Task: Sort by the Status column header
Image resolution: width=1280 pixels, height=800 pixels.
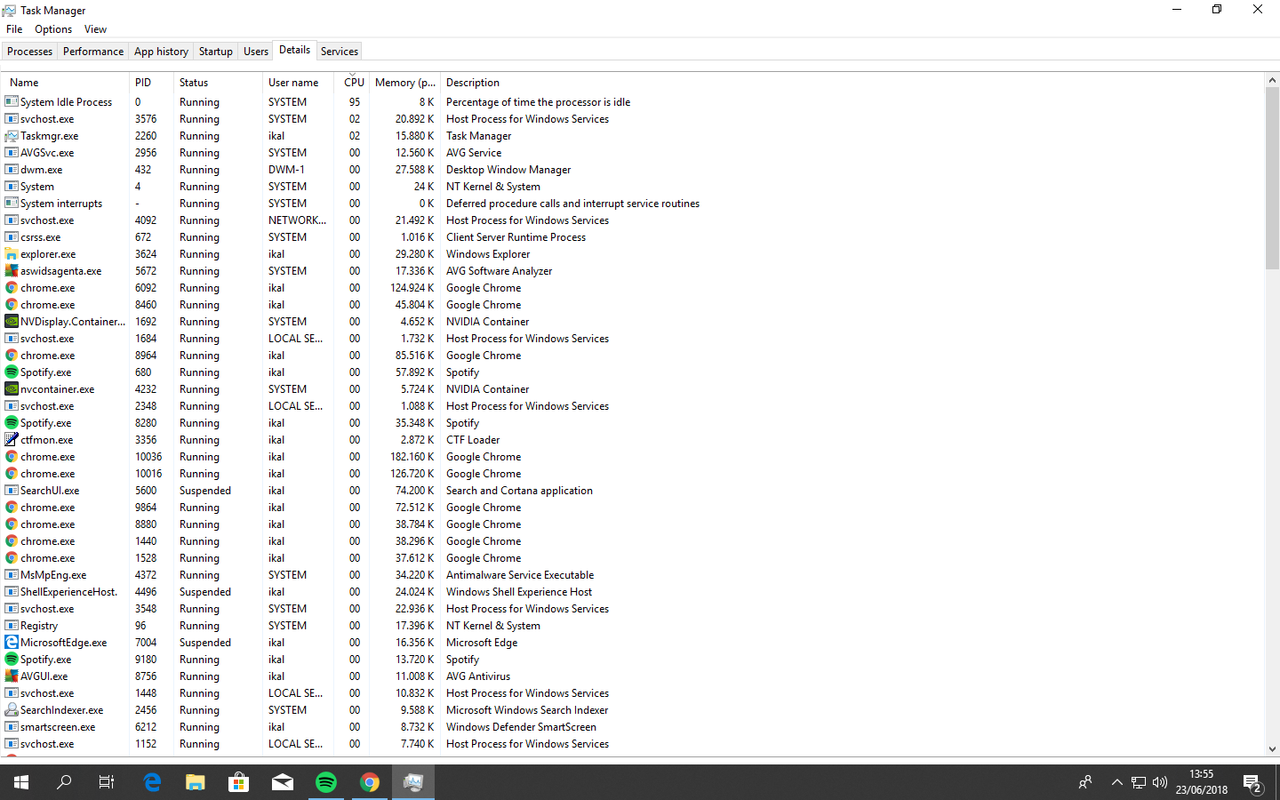Action: (218, 82)
